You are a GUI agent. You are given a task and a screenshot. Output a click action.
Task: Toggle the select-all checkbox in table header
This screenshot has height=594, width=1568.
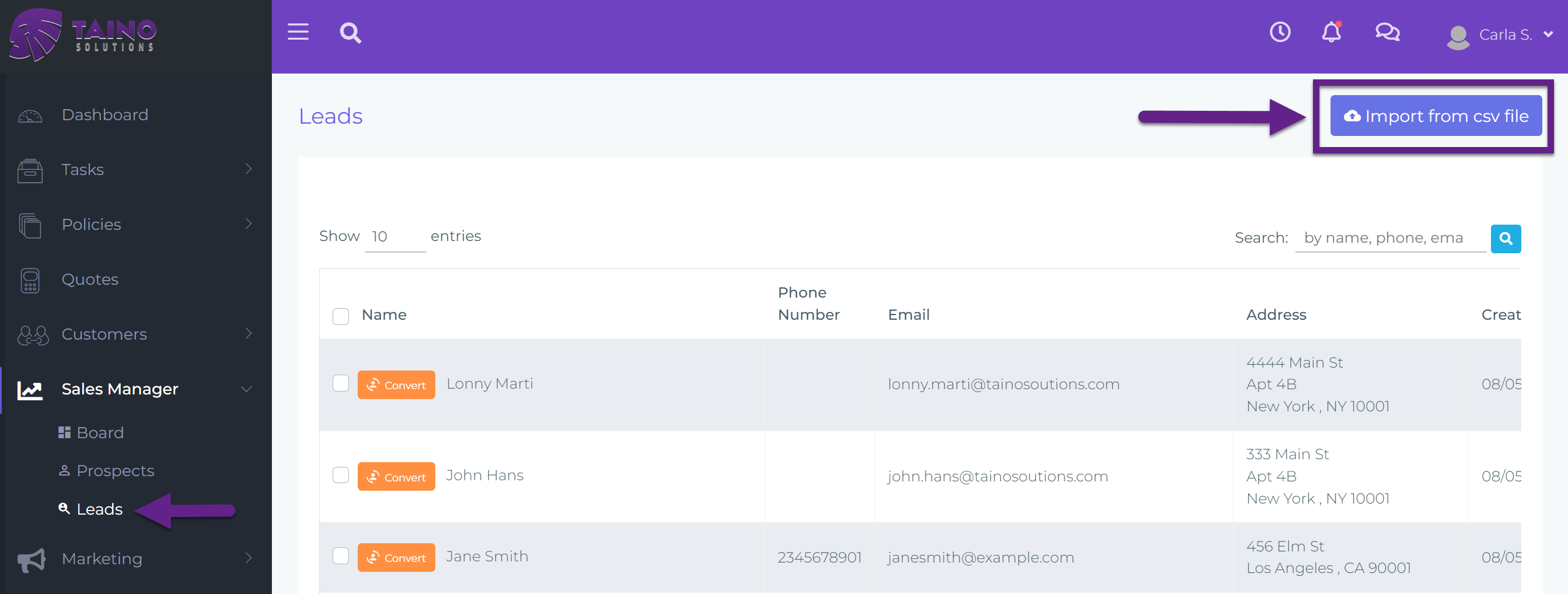(x=340, y=316)
